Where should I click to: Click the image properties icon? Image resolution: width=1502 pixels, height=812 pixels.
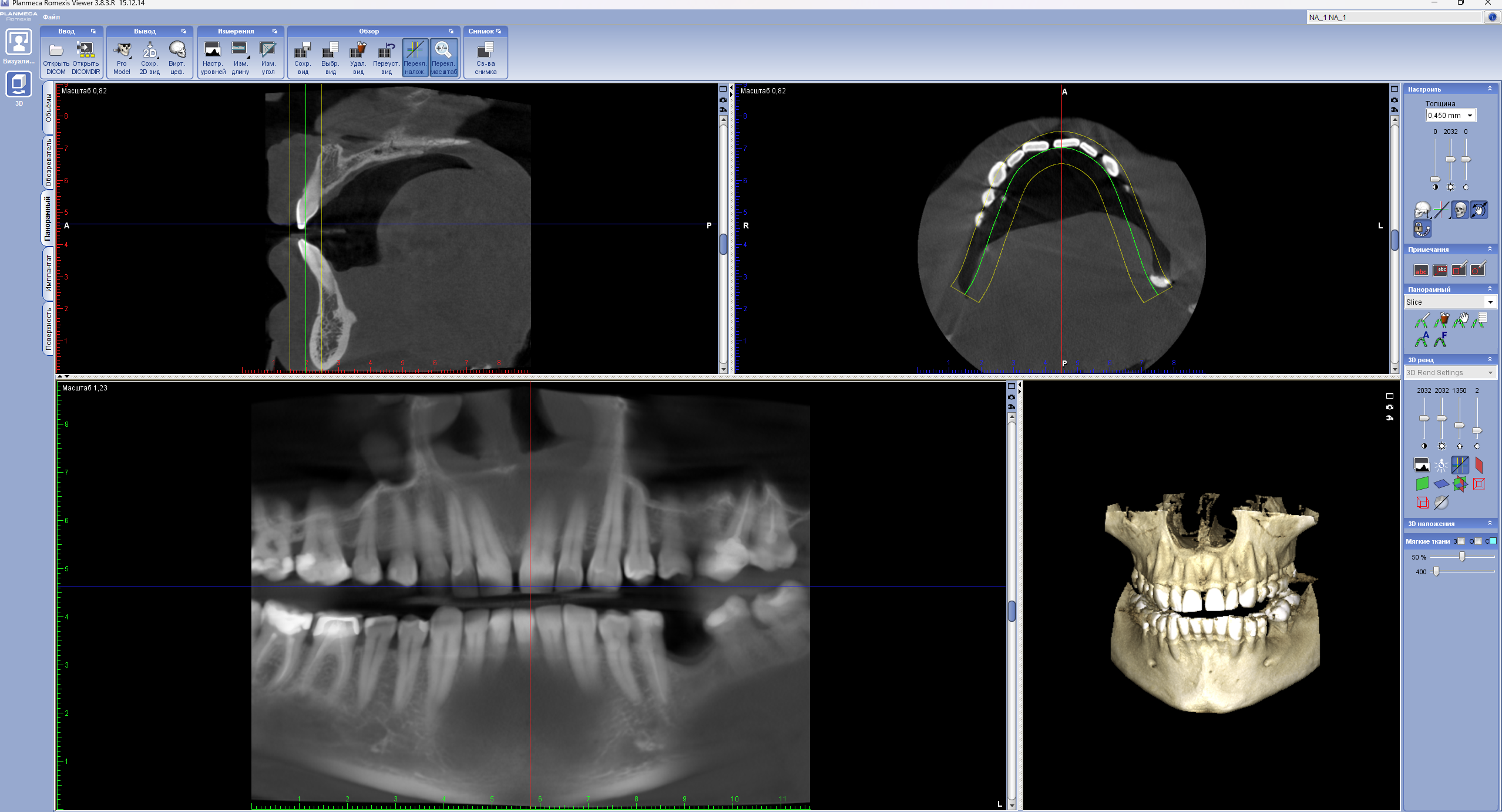[x=486, y=58]
